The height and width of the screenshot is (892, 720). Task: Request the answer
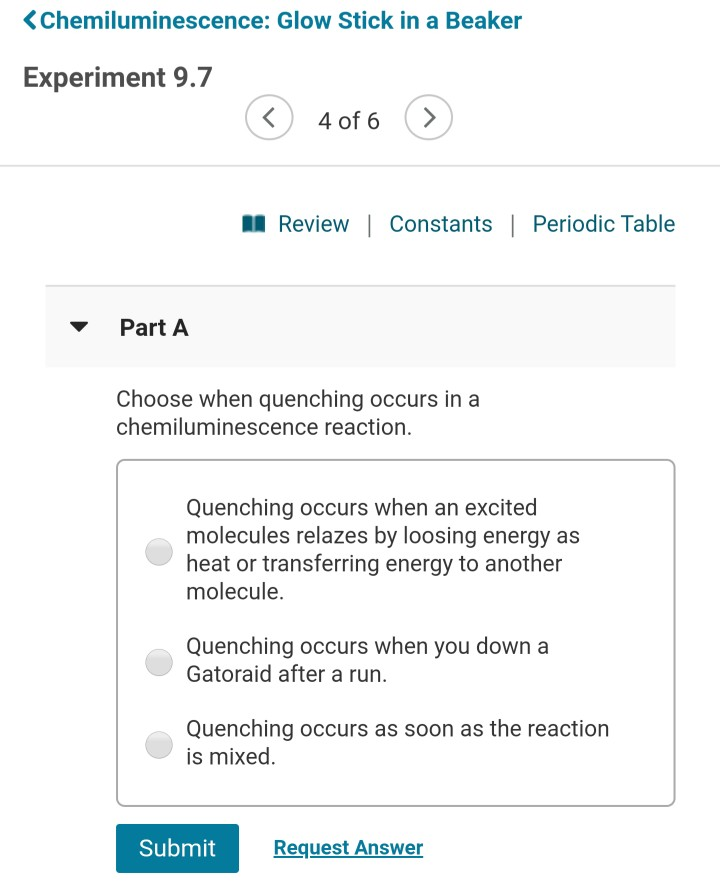(347, 847)
